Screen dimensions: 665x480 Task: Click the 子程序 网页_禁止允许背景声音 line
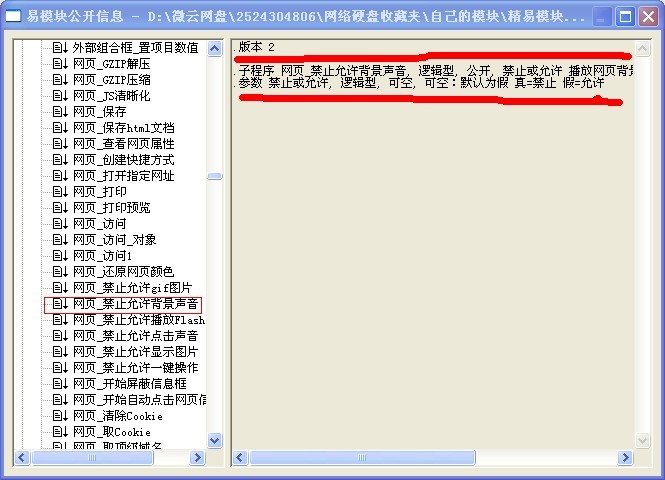click(x=433, y=70)
